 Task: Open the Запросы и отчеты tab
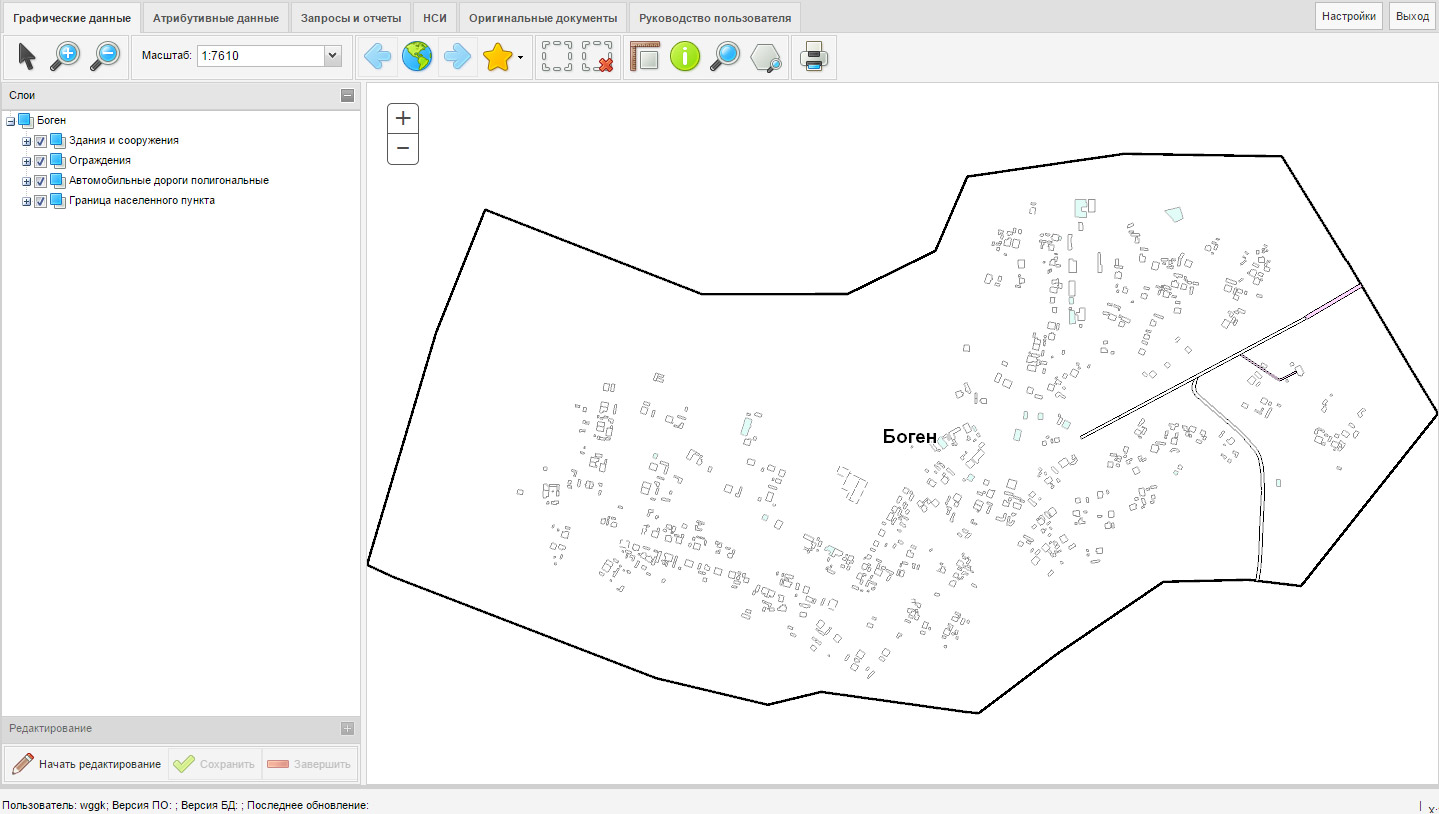(x=351, y=18)
